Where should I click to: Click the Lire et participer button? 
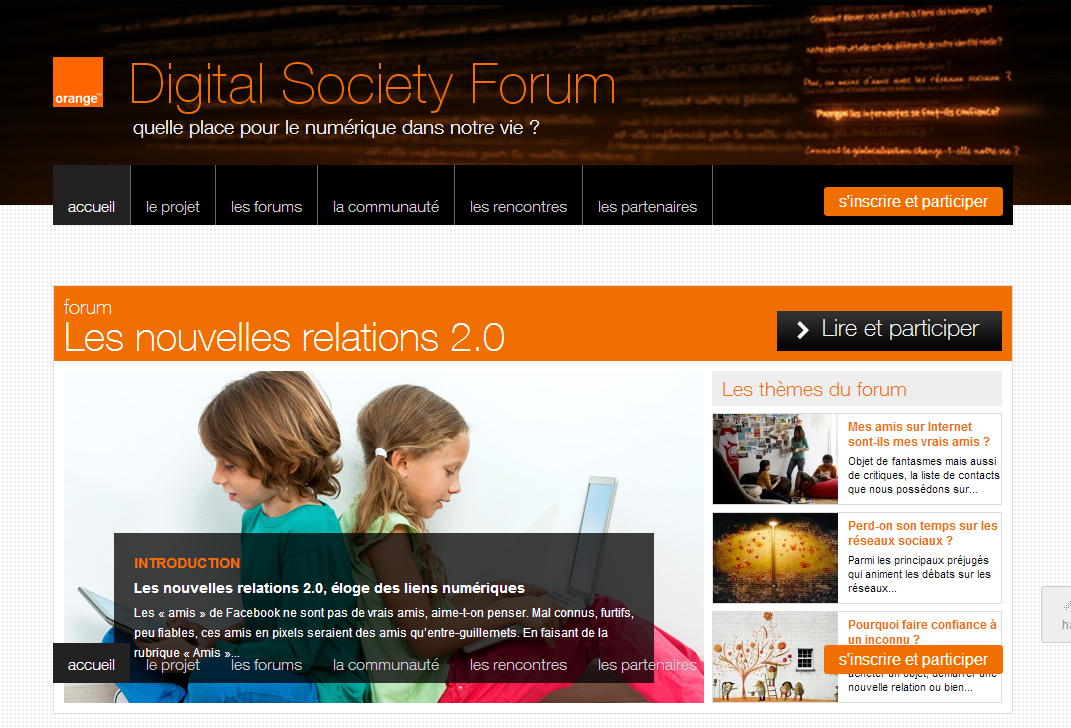(889, 331)
